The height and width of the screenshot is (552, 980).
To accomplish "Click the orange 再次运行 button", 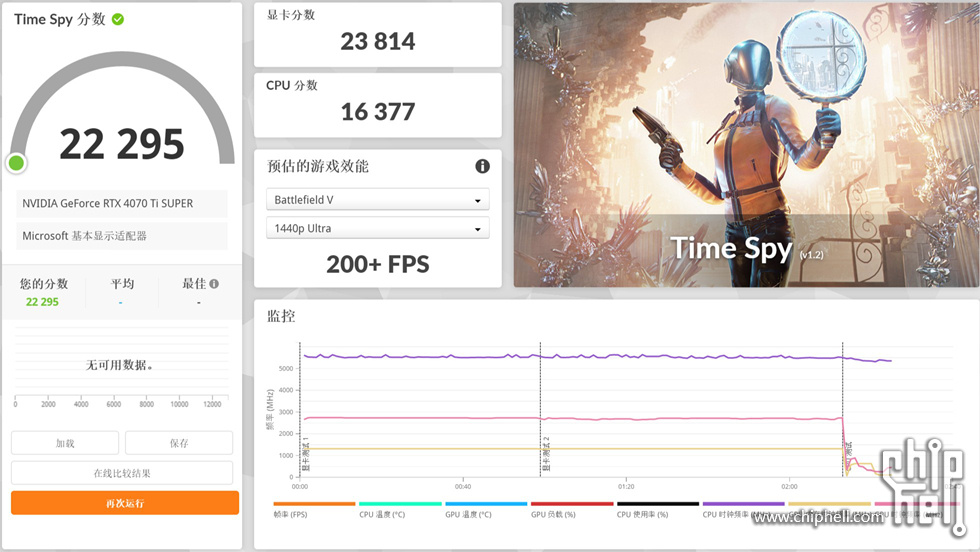I will coord(124,503).
